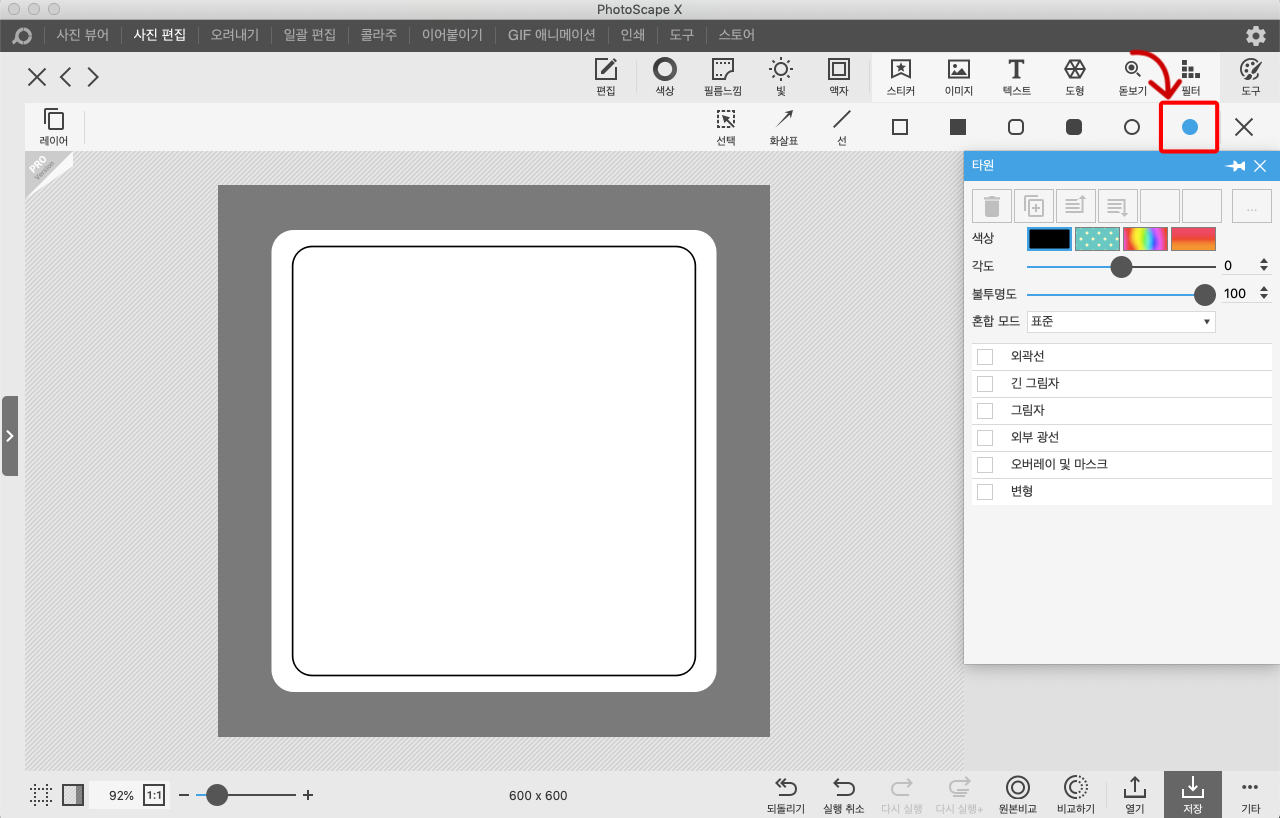Click the 불투명도 opacity slider handle
Screen dimensions: 1280x818
click(x=1205, y=294)
